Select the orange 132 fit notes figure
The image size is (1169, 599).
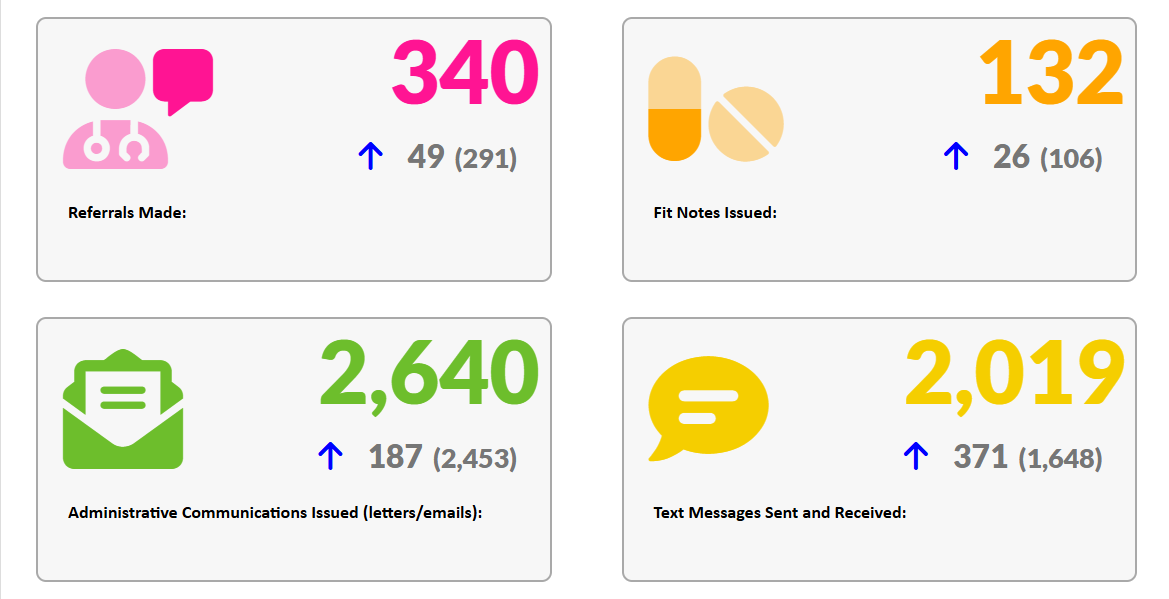coord(1051,72)
